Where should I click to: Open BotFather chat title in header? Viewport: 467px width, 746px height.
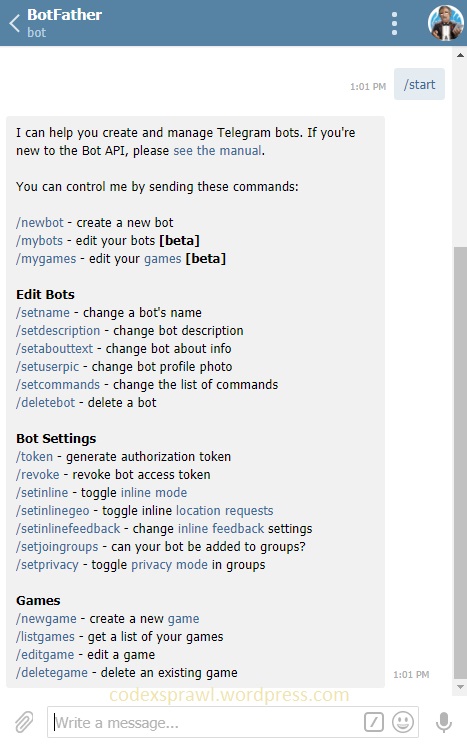[65, 15]
